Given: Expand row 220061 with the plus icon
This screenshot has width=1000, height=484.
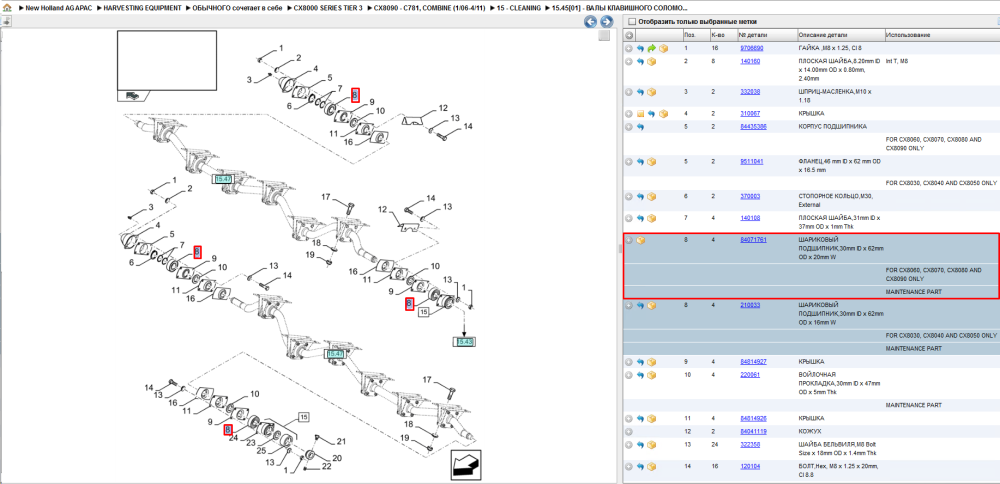Looking at the screenshot, I should pos(629,375).
